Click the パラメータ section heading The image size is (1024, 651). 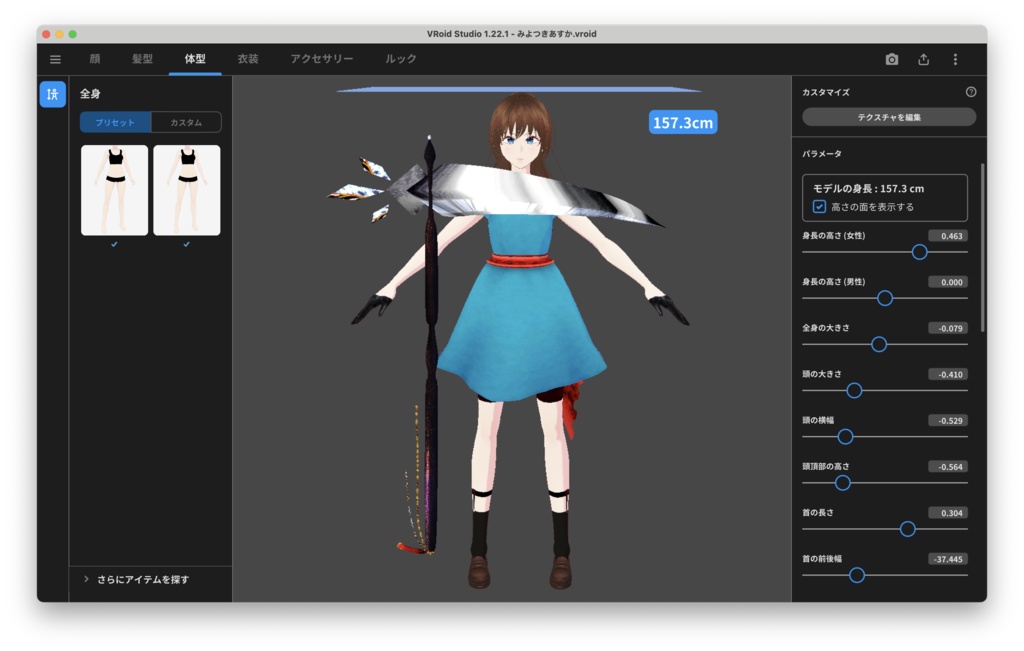pos(822,153)
